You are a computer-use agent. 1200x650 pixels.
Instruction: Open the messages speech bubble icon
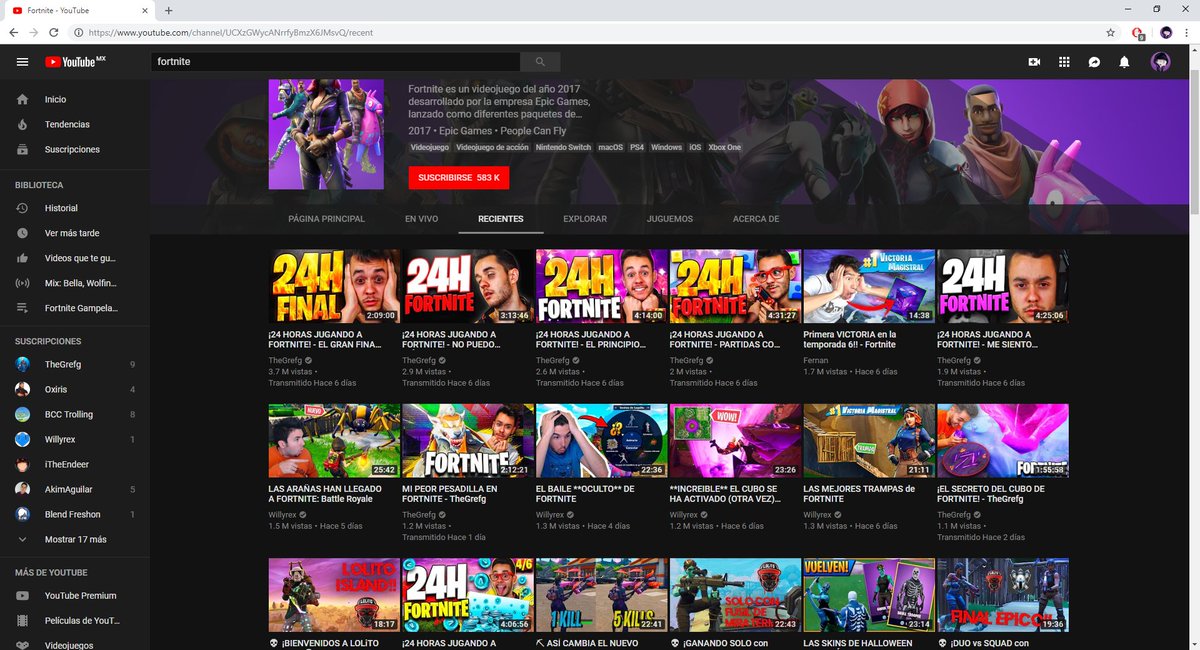tap(1094, 62)
